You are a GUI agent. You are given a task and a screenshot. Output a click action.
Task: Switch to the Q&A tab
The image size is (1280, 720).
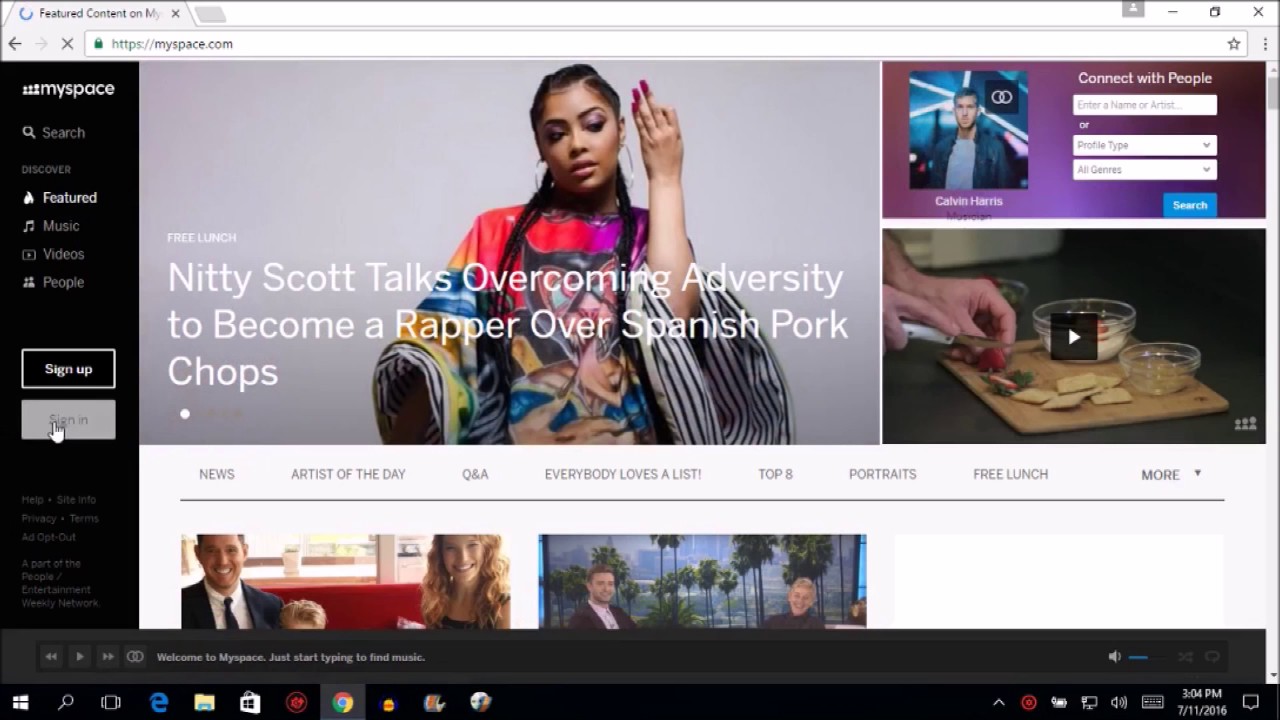[475, 474]
